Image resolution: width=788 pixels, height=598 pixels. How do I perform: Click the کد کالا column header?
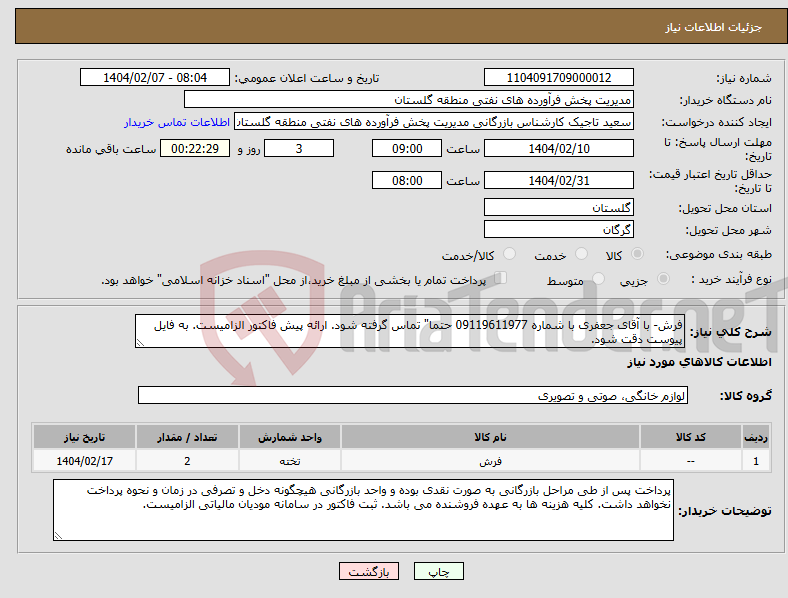pyautogui.click(x=691, y=437)
